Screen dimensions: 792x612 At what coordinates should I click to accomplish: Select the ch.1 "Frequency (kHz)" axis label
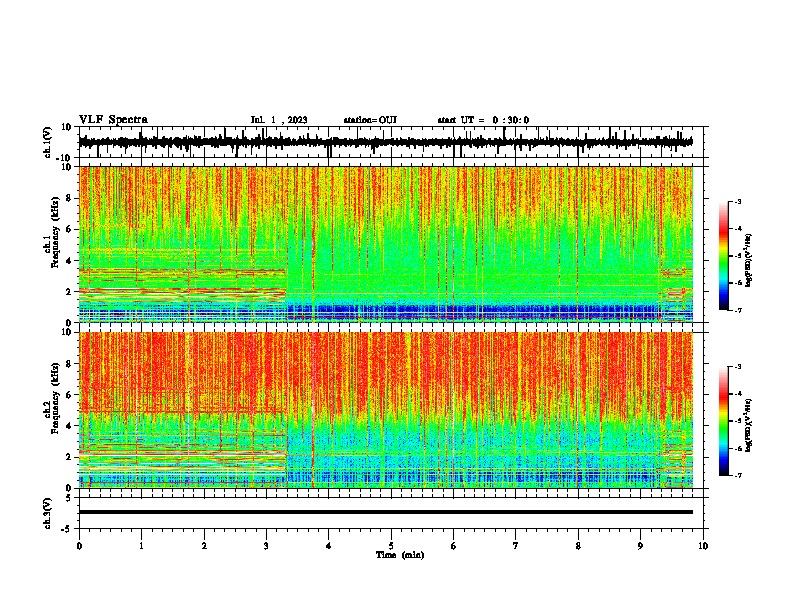pos(55,233)
